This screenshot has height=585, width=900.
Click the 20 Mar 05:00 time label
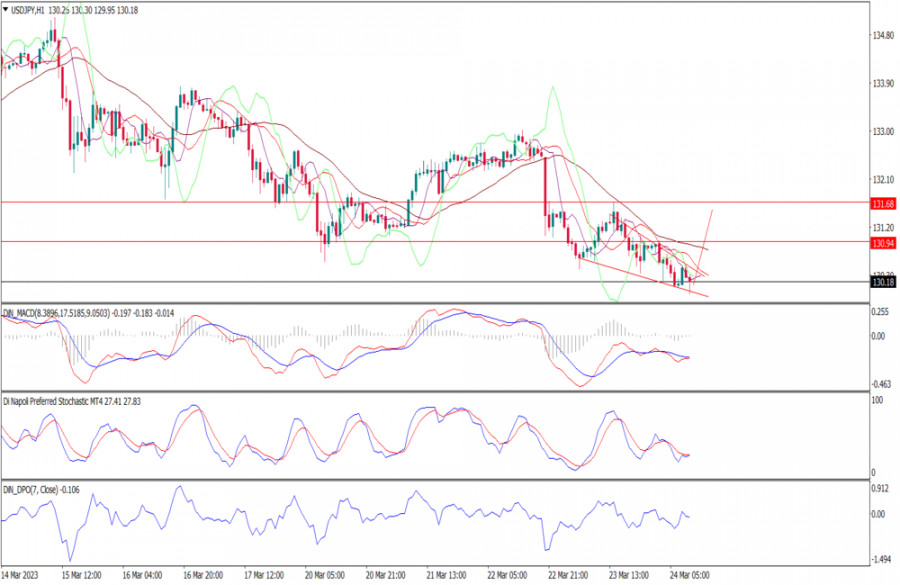[x=325, y=575]
